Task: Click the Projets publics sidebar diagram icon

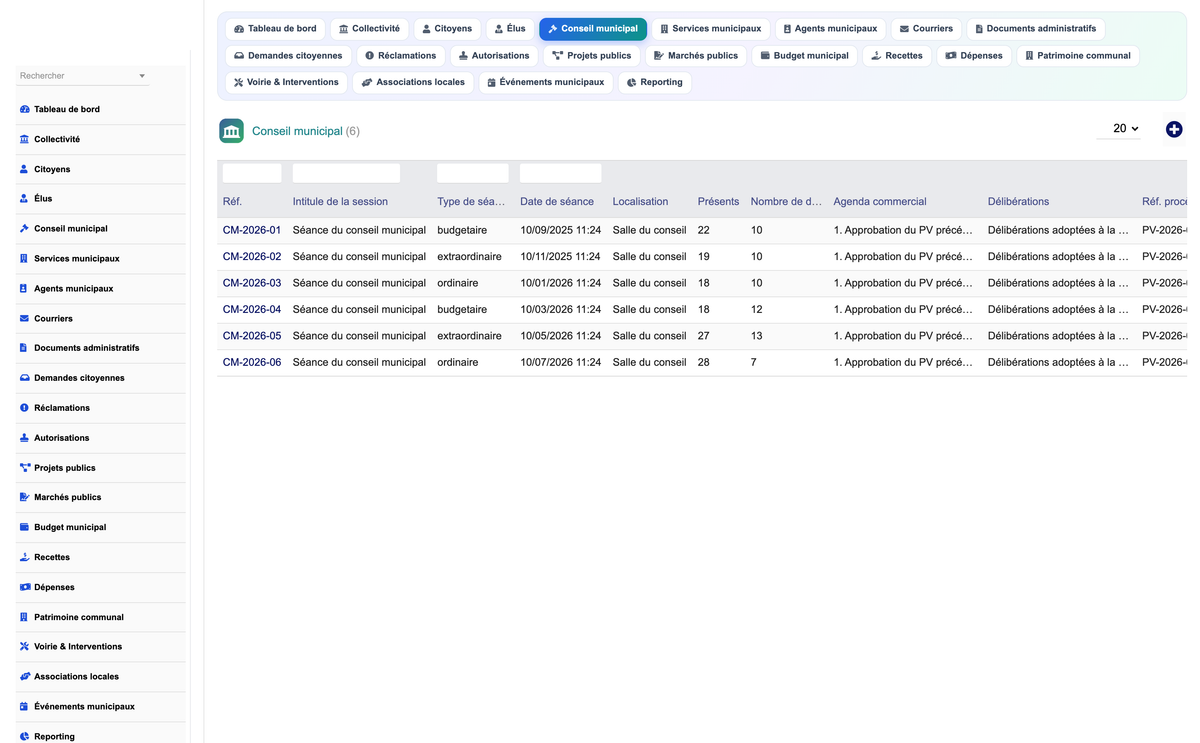Action: [x=24, y=468]
